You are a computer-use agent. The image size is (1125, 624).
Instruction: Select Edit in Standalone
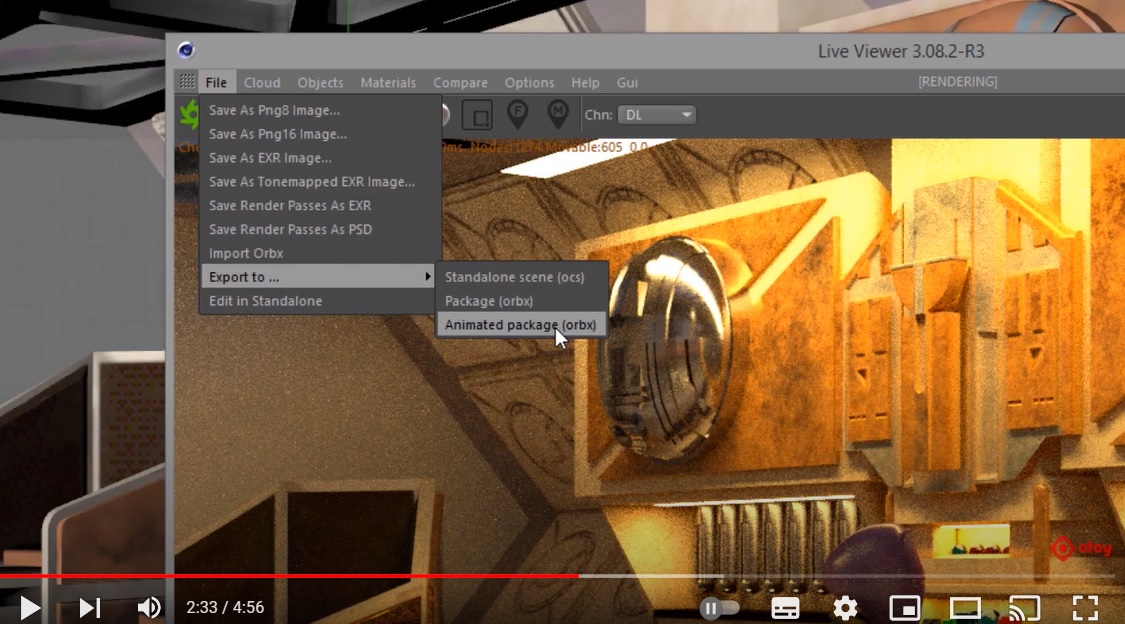click(320, 301)
